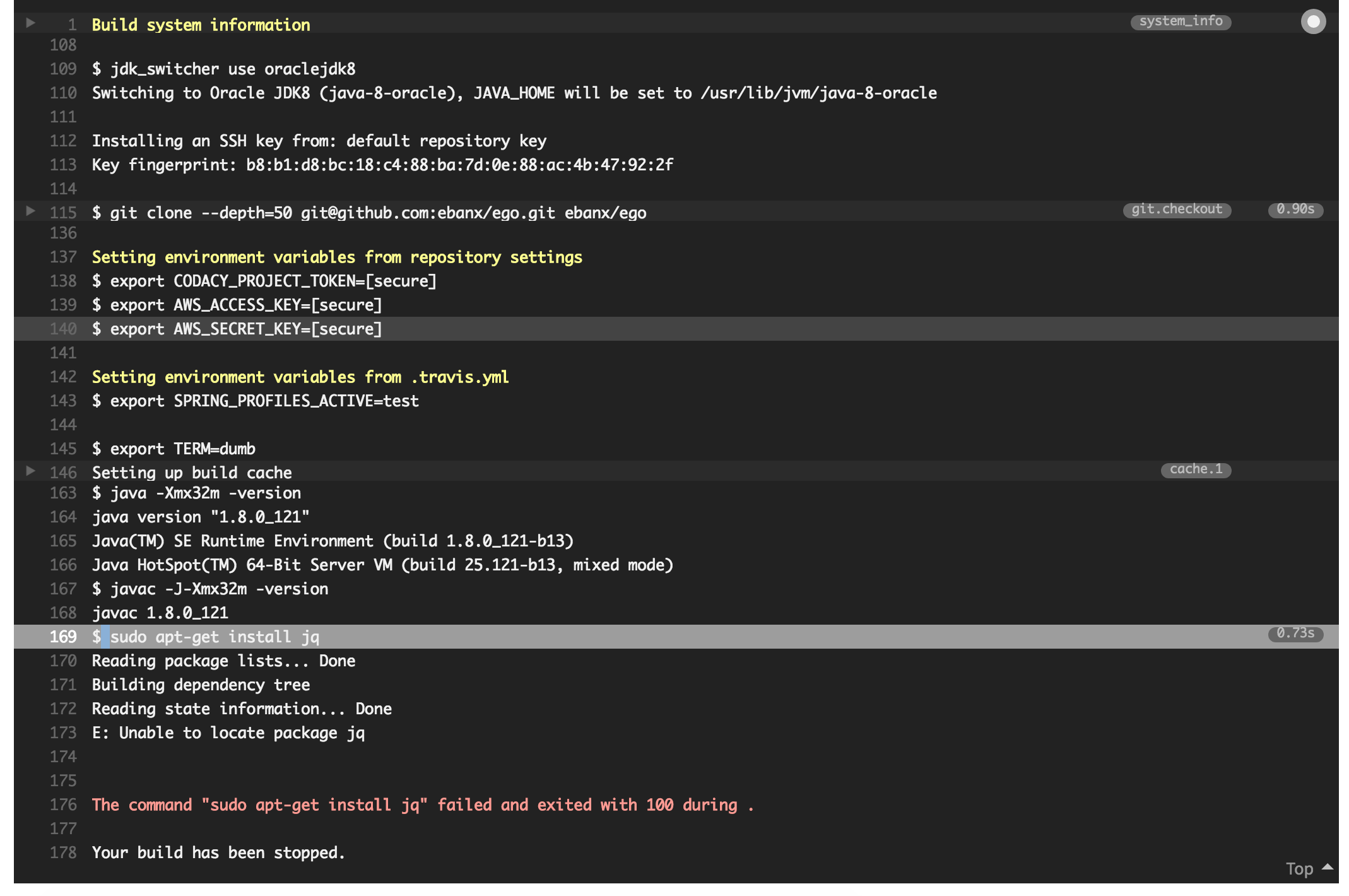Click line number 178
The image size is (1349, 896).
click(x=63, y=852)
